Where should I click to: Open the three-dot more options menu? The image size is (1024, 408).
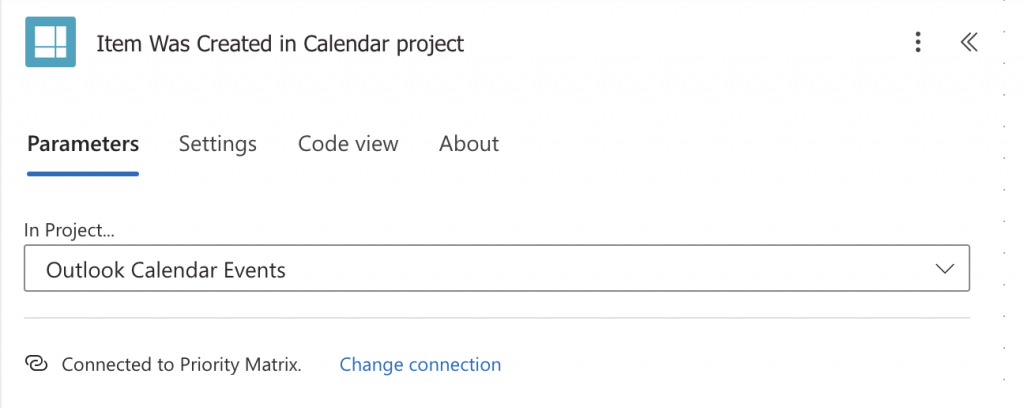click(918, 42)
